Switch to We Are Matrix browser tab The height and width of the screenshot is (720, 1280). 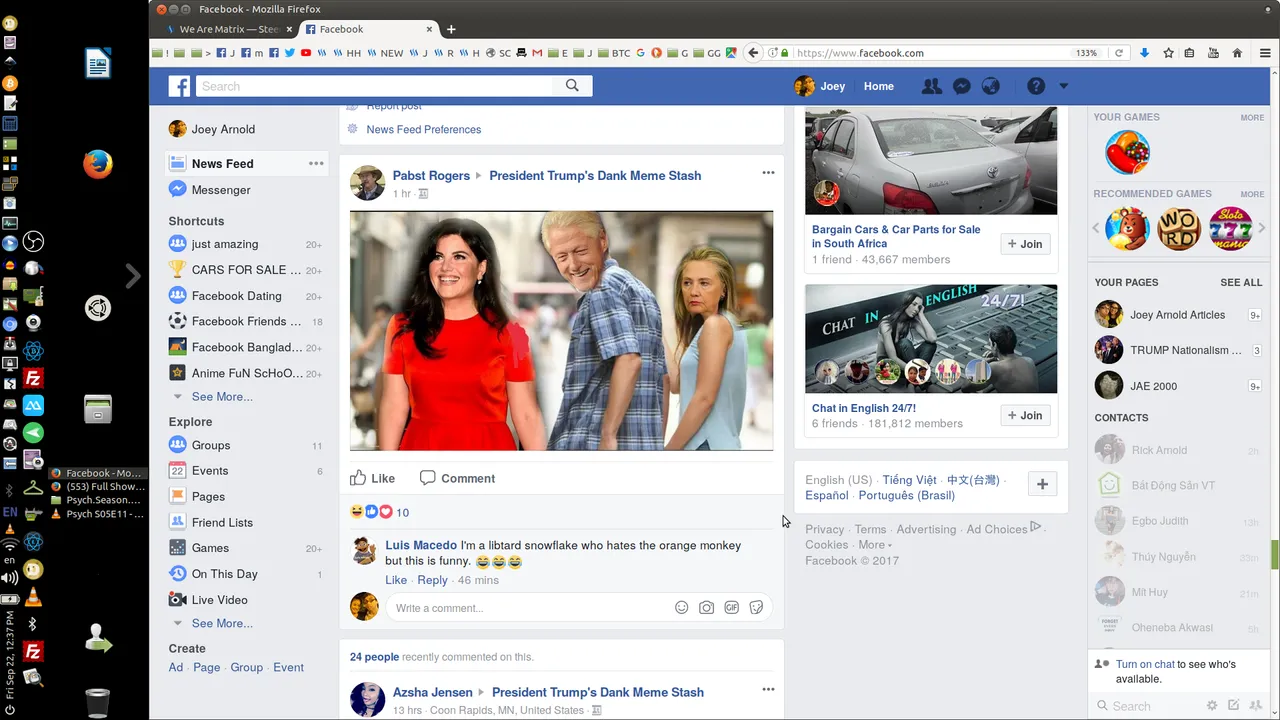point(228,29)
